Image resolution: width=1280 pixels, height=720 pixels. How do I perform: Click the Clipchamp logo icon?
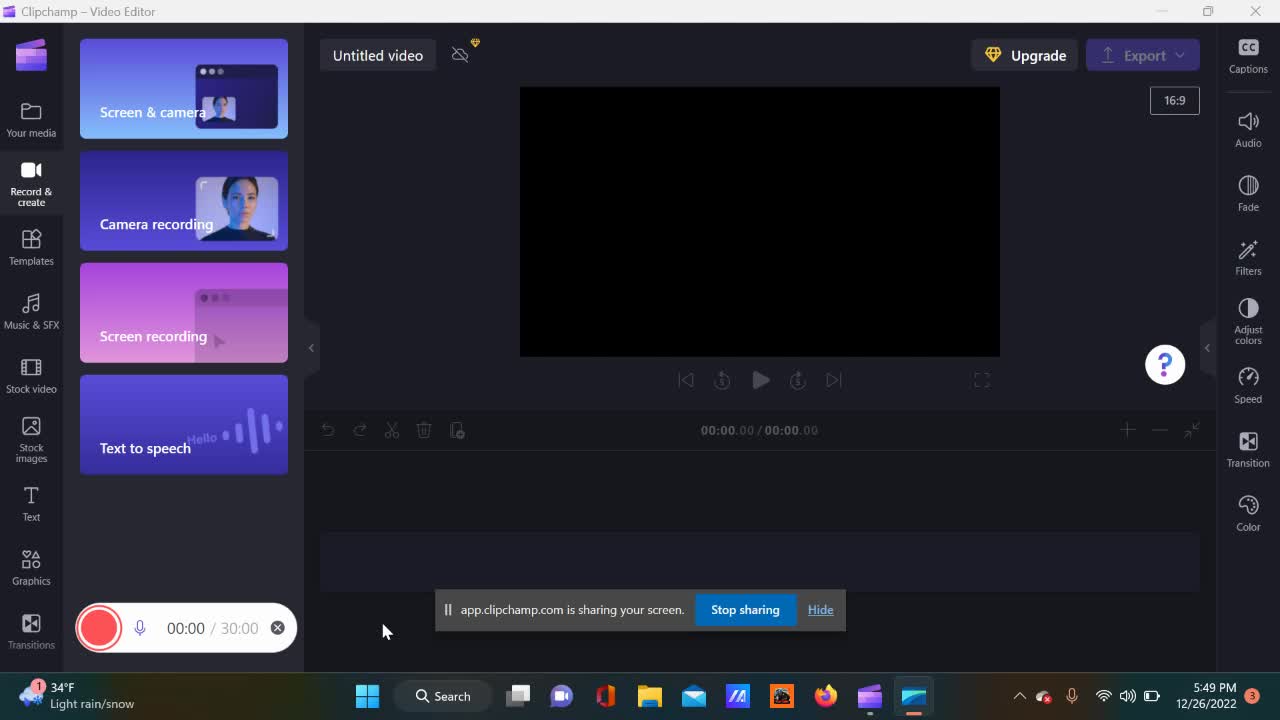[x=31, y=55]
